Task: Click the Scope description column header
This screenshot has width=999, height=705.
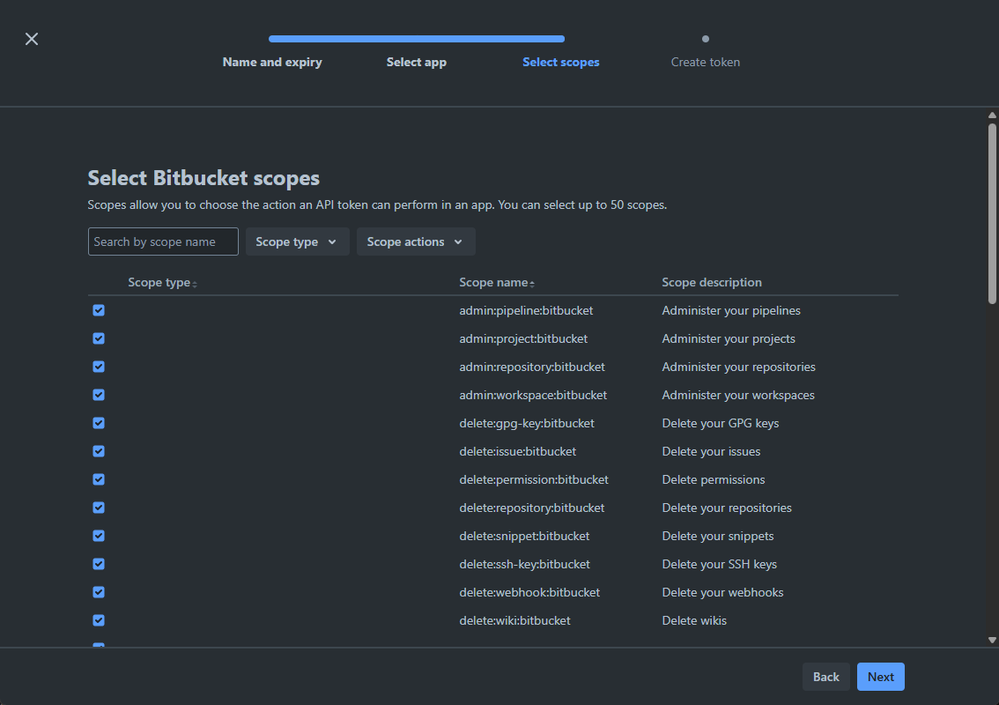Action: coord(712,282)
